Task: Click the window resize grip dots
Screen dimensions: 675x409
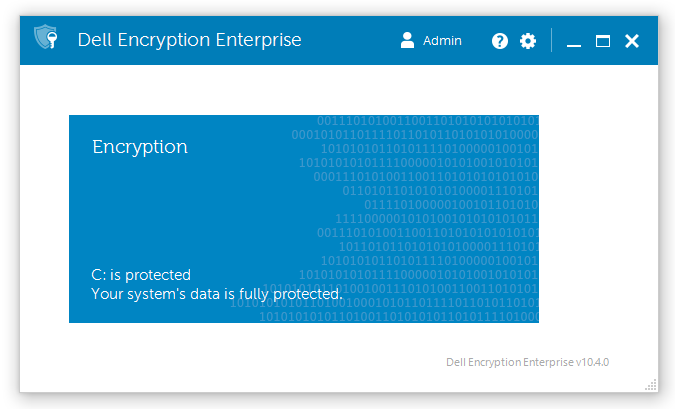Action: tap(651, 384)
